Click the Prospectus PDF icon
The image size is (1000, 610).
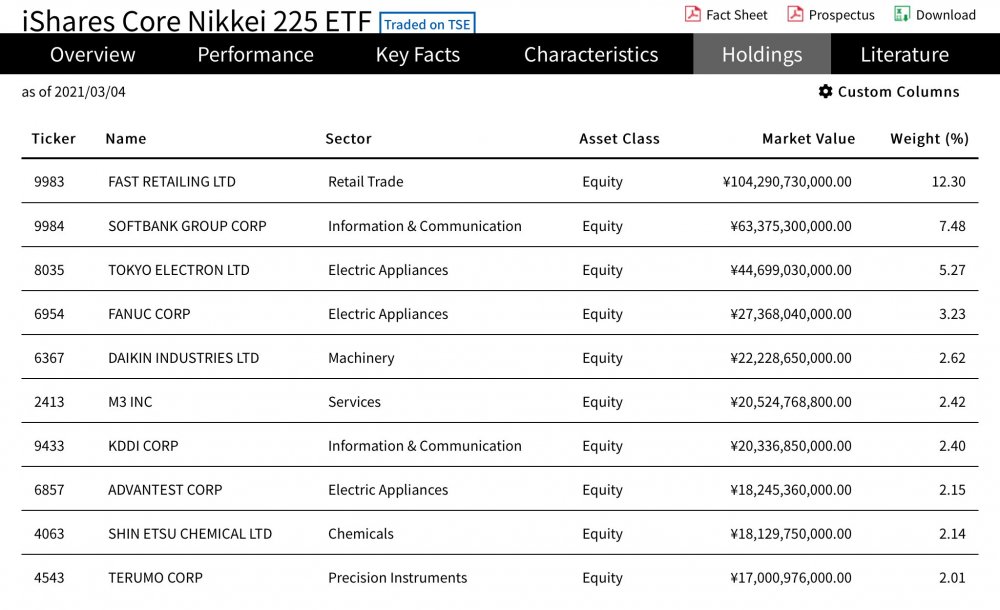(795, 14)
